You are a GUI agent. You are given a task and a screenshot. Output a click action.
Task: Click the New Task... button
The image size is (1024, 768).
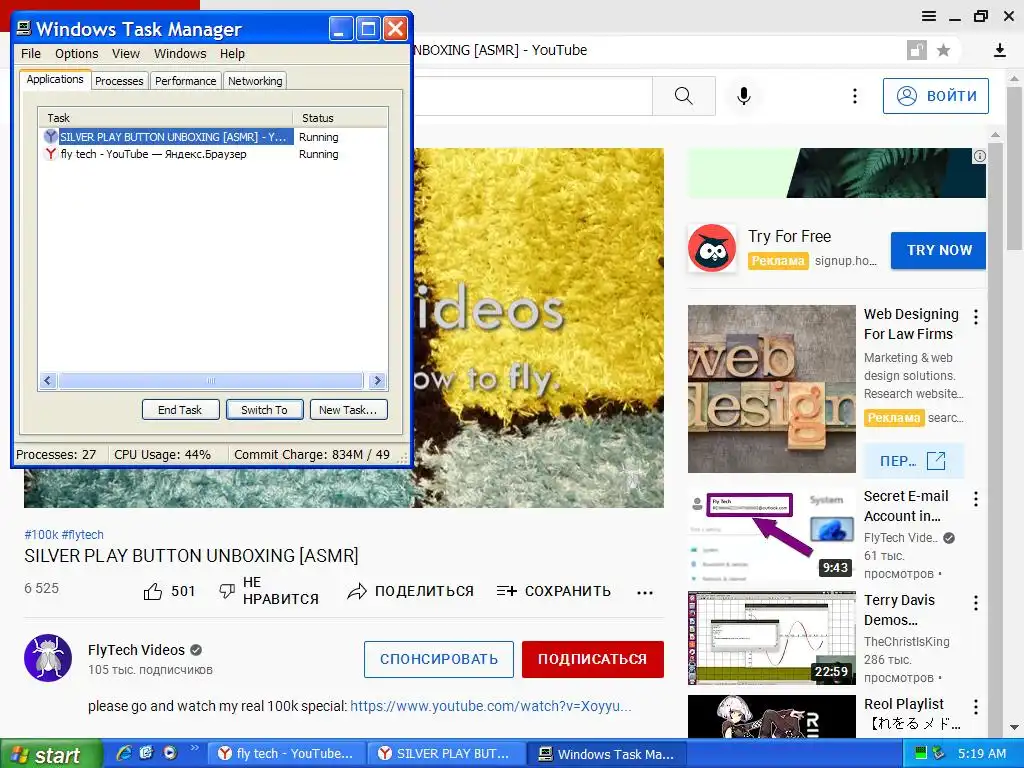pos(348,410)
